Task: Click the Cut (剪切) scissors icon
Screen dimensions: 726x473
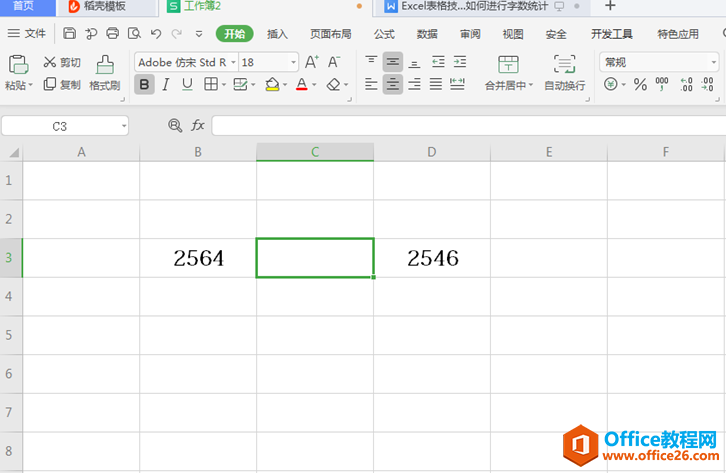Action: pos(50,62)
